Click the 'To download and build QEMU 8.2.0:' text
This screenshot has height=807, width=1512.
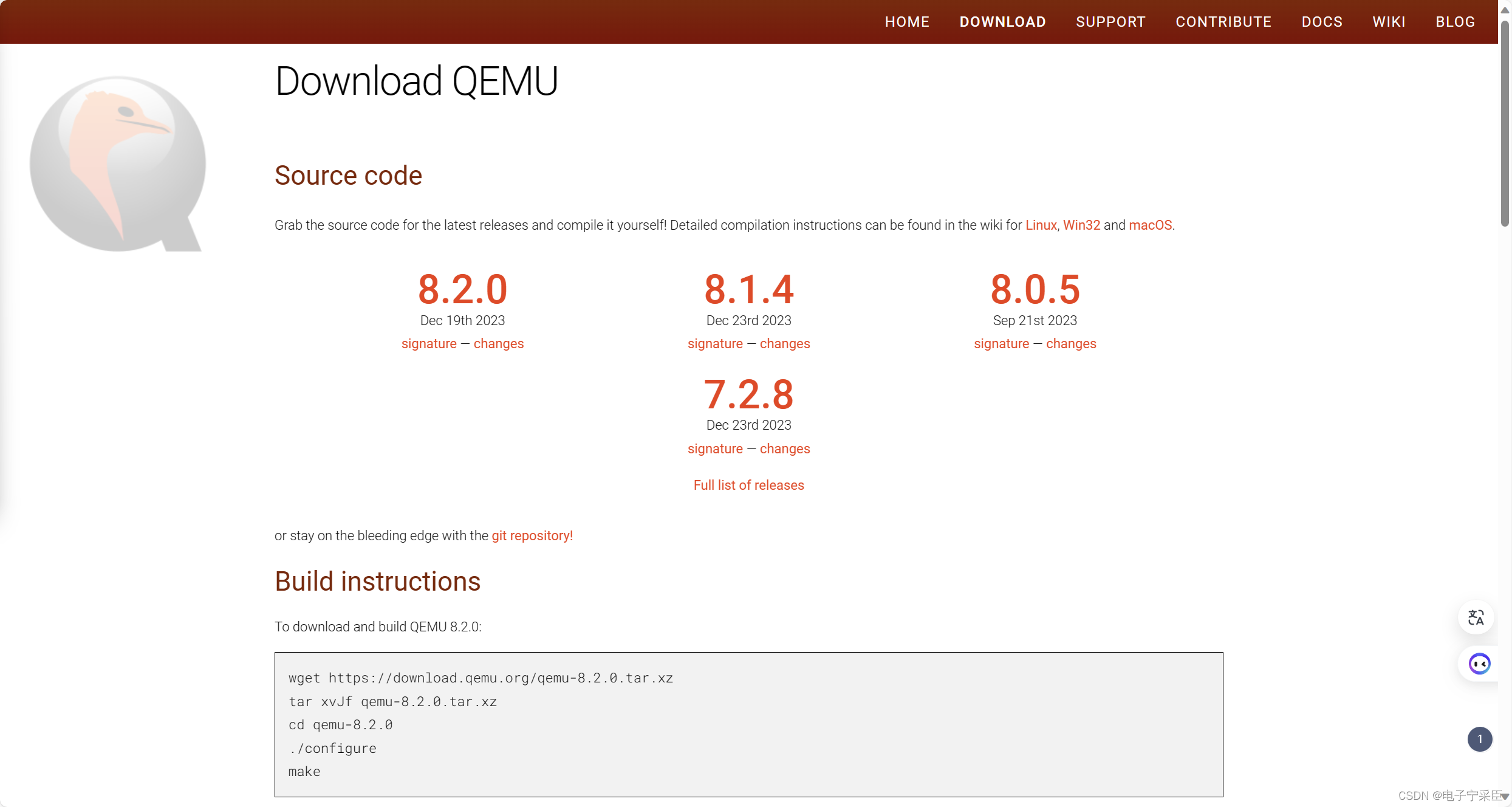[378, 627]
